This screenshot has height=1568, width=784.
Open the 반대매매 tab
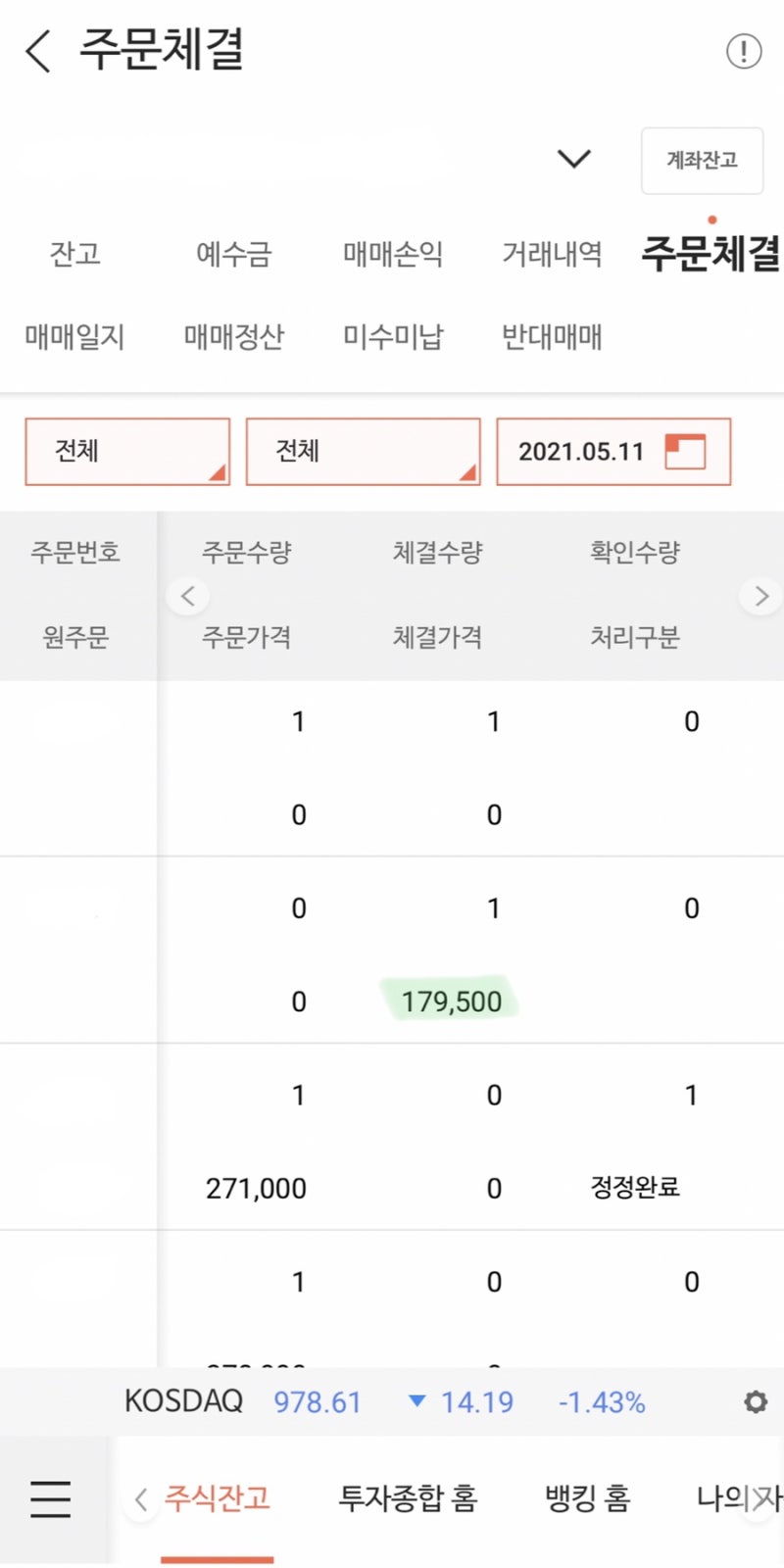552,337
